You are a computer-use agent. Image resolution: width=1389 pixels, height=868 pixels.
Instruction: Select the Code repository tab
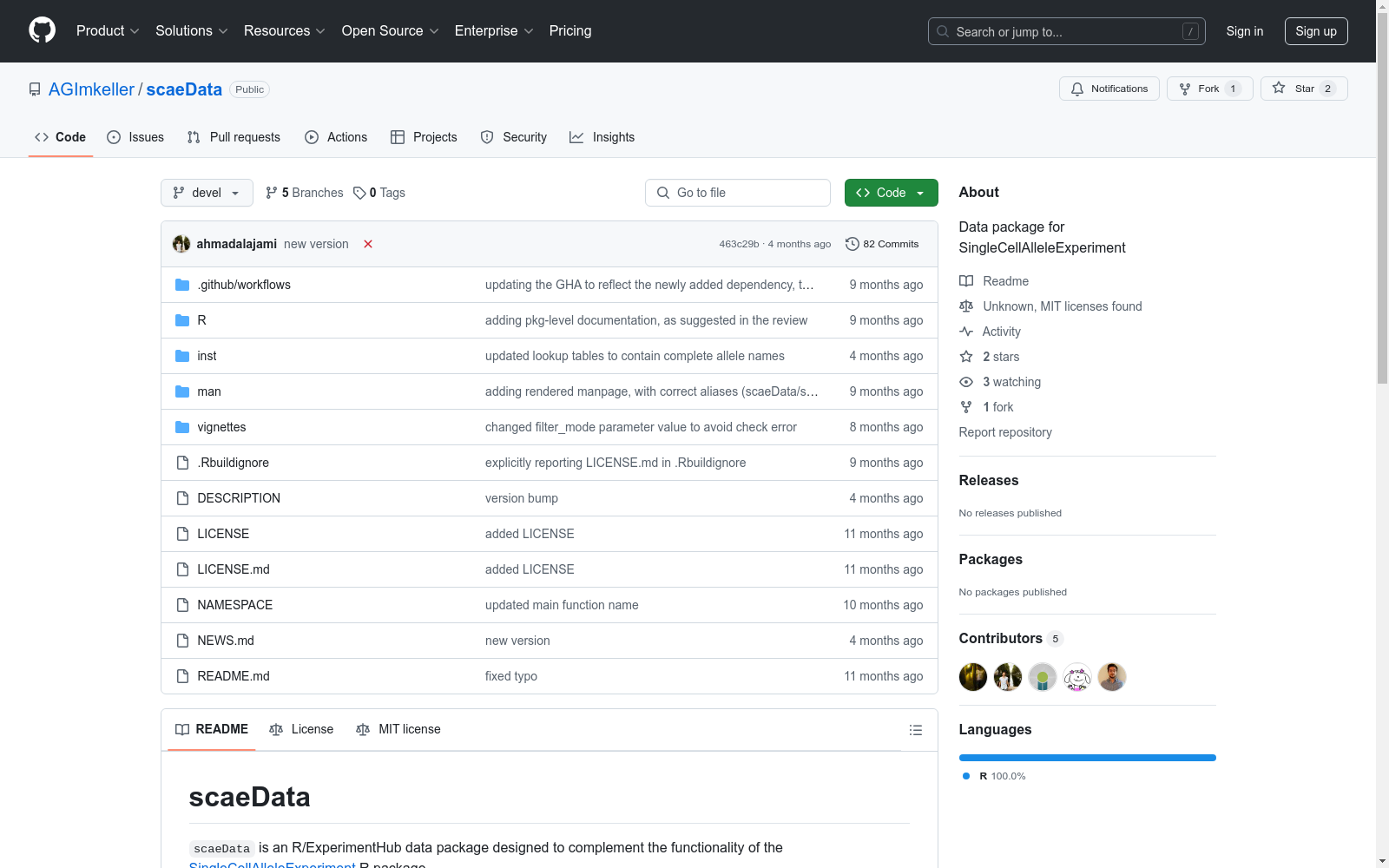click(61, 137)
